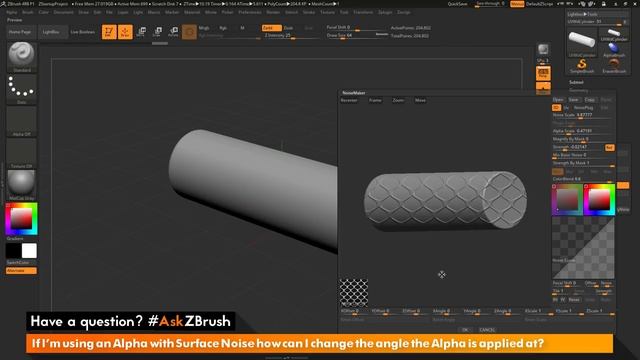Adjust the NoiseMaker Strength slider
640x360 pixels.
578,148
